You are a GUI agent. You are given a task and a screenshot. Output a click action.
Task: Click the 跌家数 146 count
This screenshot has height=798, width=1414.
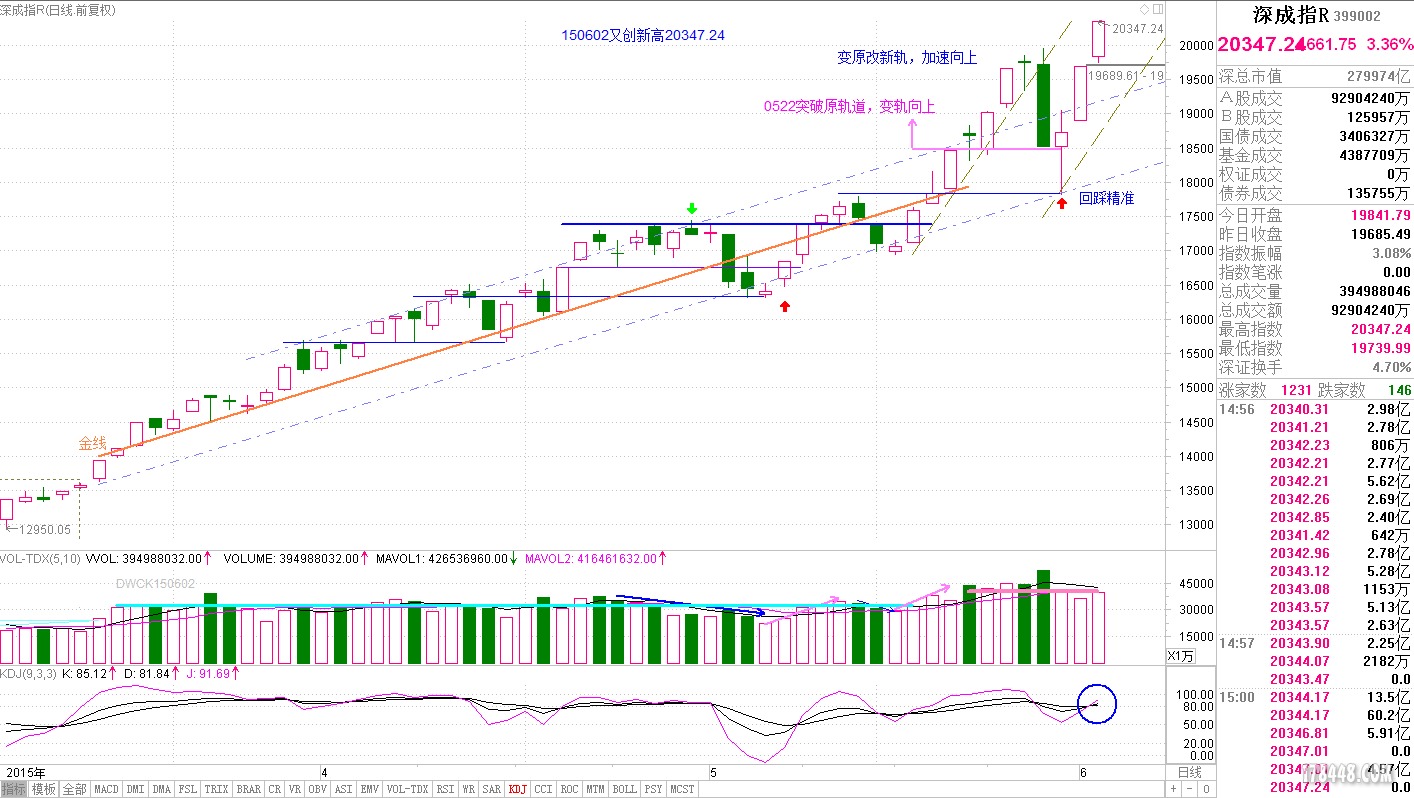[x=1398, y=390]
